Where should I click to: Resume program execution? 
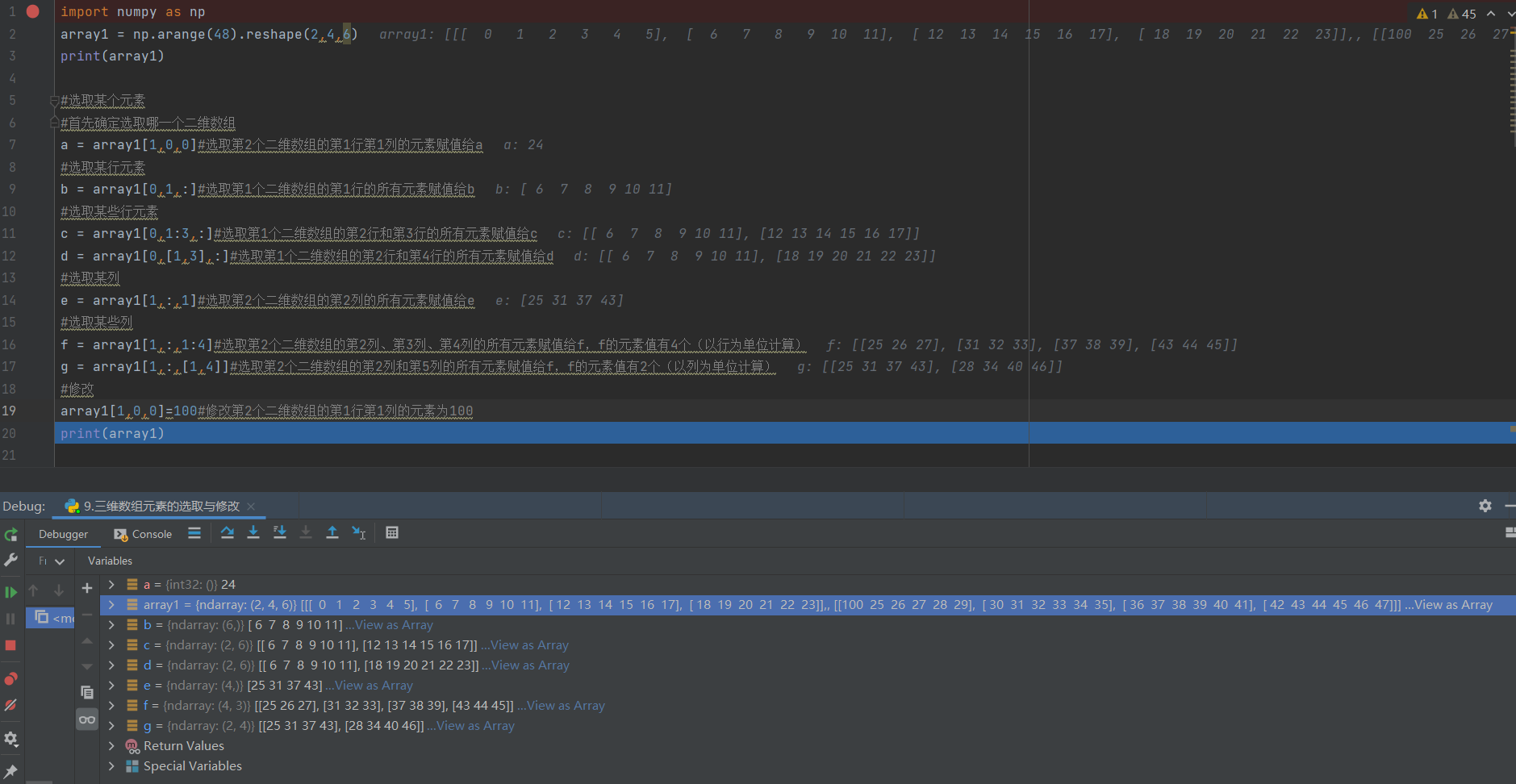(x=11, y=592)
